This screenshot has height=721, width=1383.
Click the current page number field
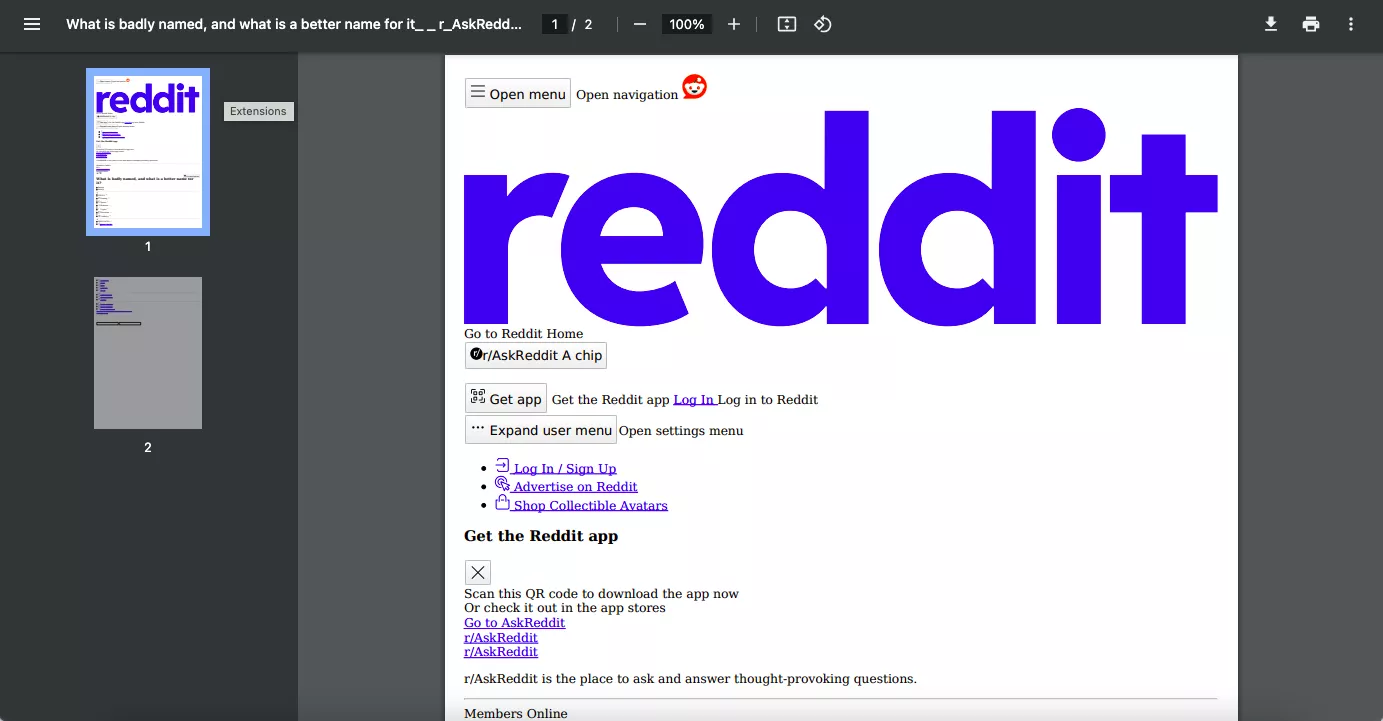[x=554, y=24]
